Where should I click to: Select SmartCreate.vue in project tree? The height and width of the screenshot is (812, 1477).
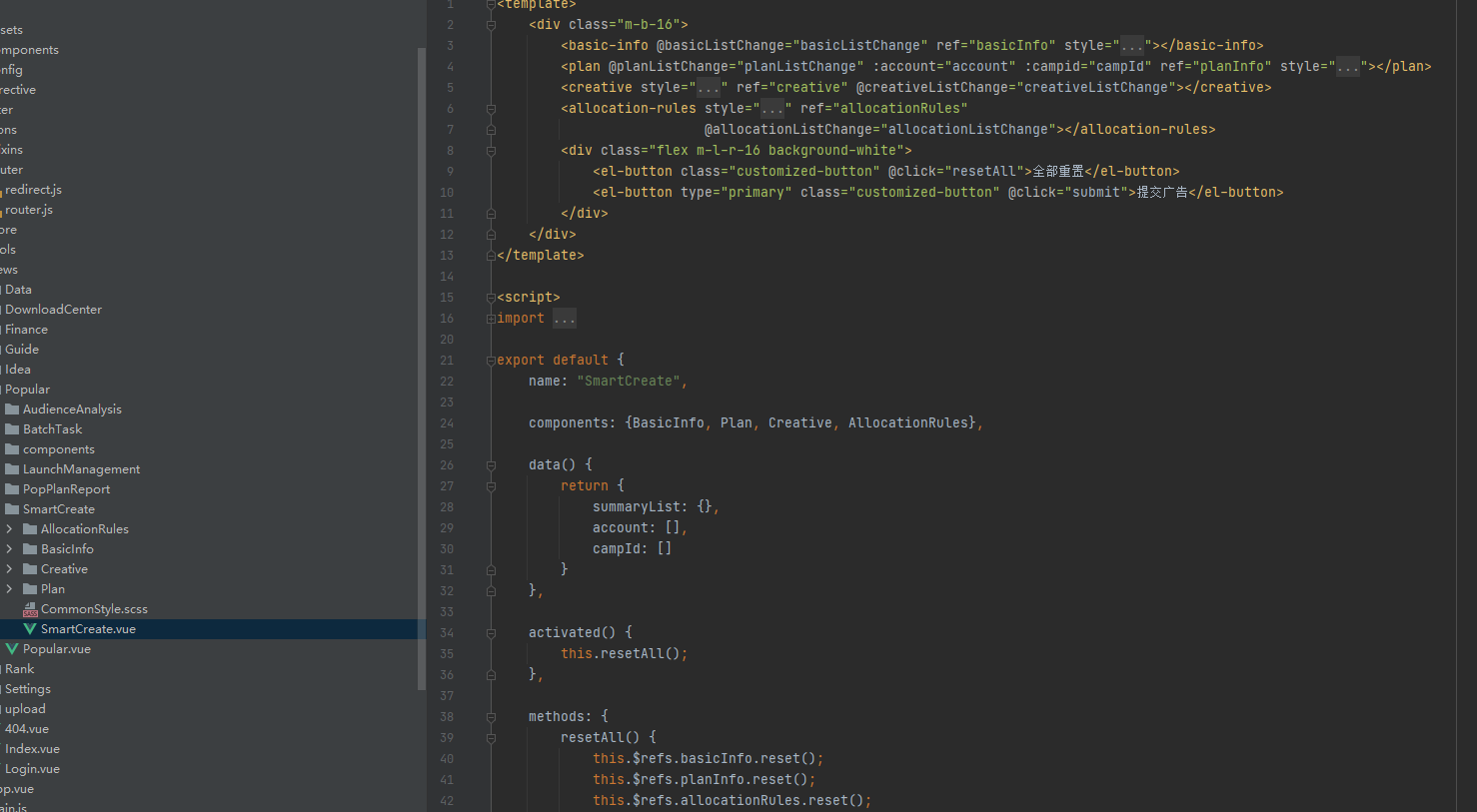tap(88, 629)
